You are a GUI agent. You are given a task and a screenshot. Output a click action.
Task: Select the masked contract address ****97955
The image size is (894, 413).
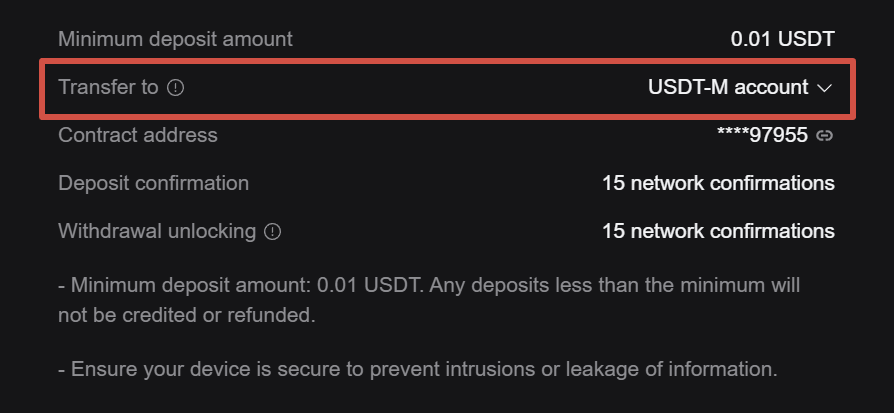[762, 135]
